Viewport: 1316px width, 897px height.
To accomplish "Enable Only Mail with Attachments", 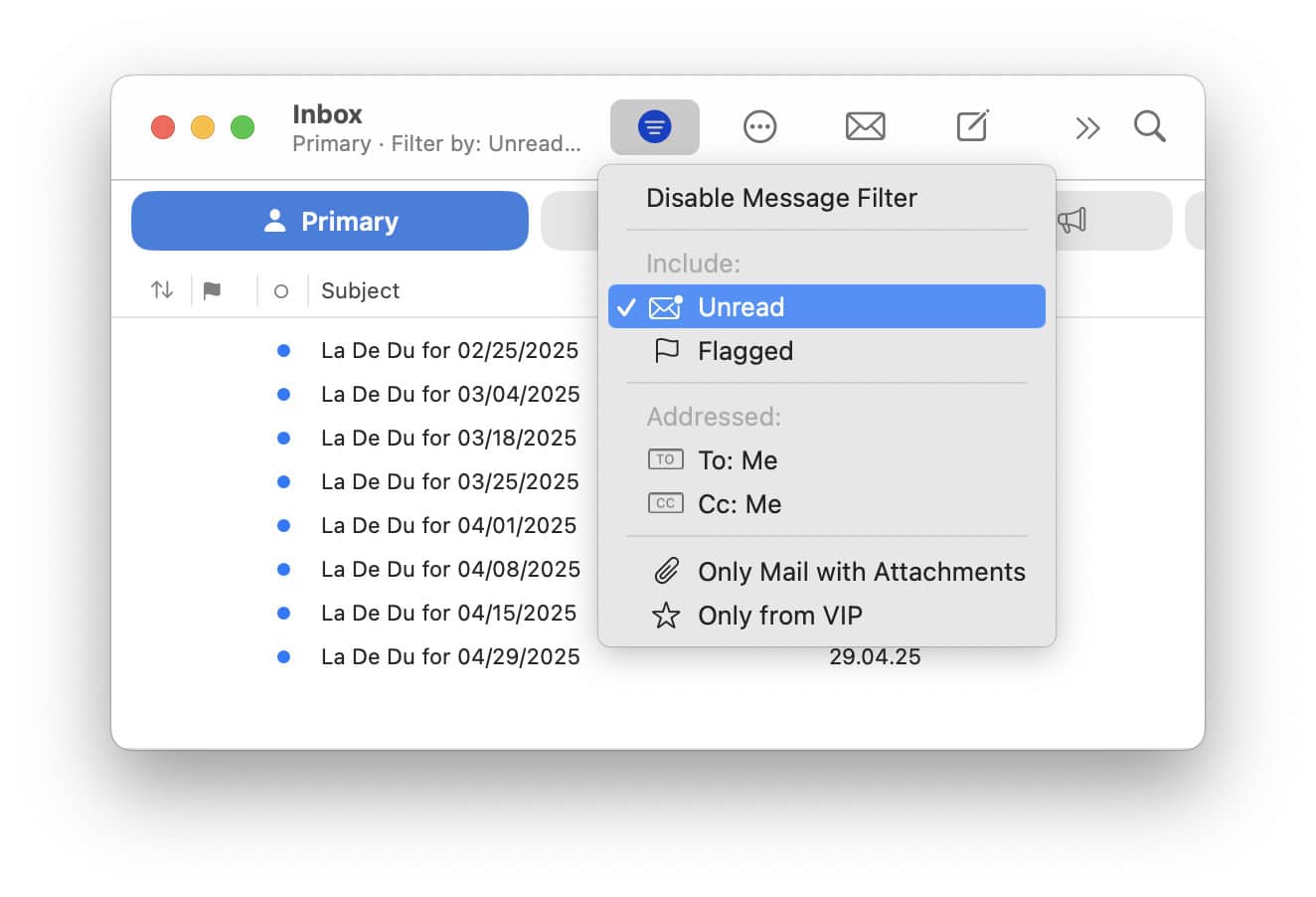I will [x=827, y=572].
